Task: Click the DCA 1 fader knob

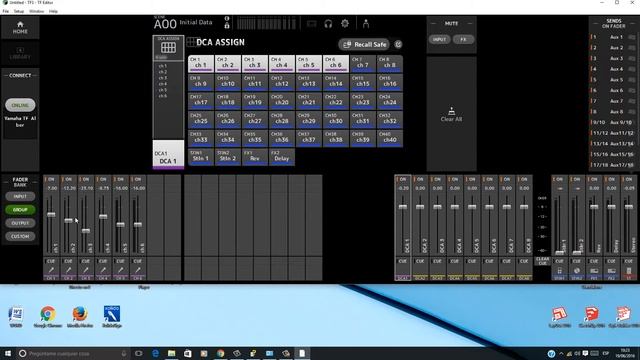Action: 403,207
